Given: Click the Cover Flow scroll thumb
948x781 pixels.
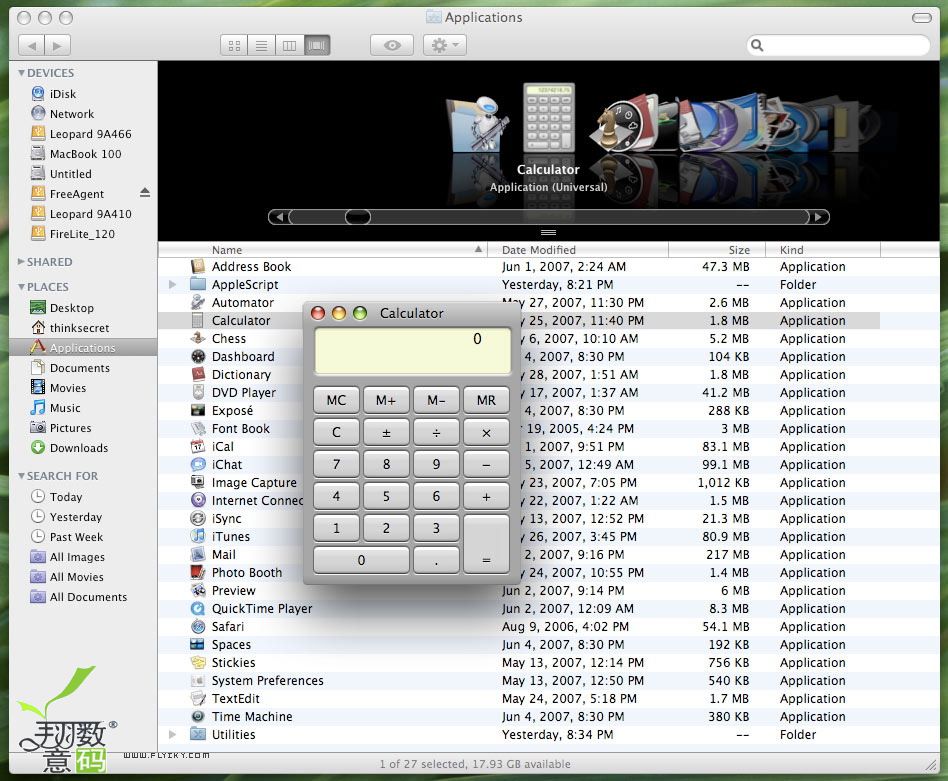Looking at the screenshot, I should [357, 216].
